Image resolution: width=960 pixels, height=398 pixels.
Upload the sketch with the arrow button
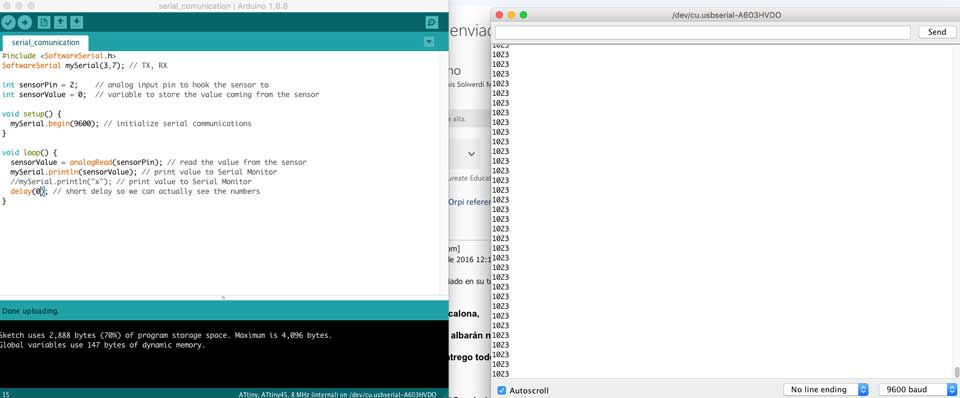24,23
